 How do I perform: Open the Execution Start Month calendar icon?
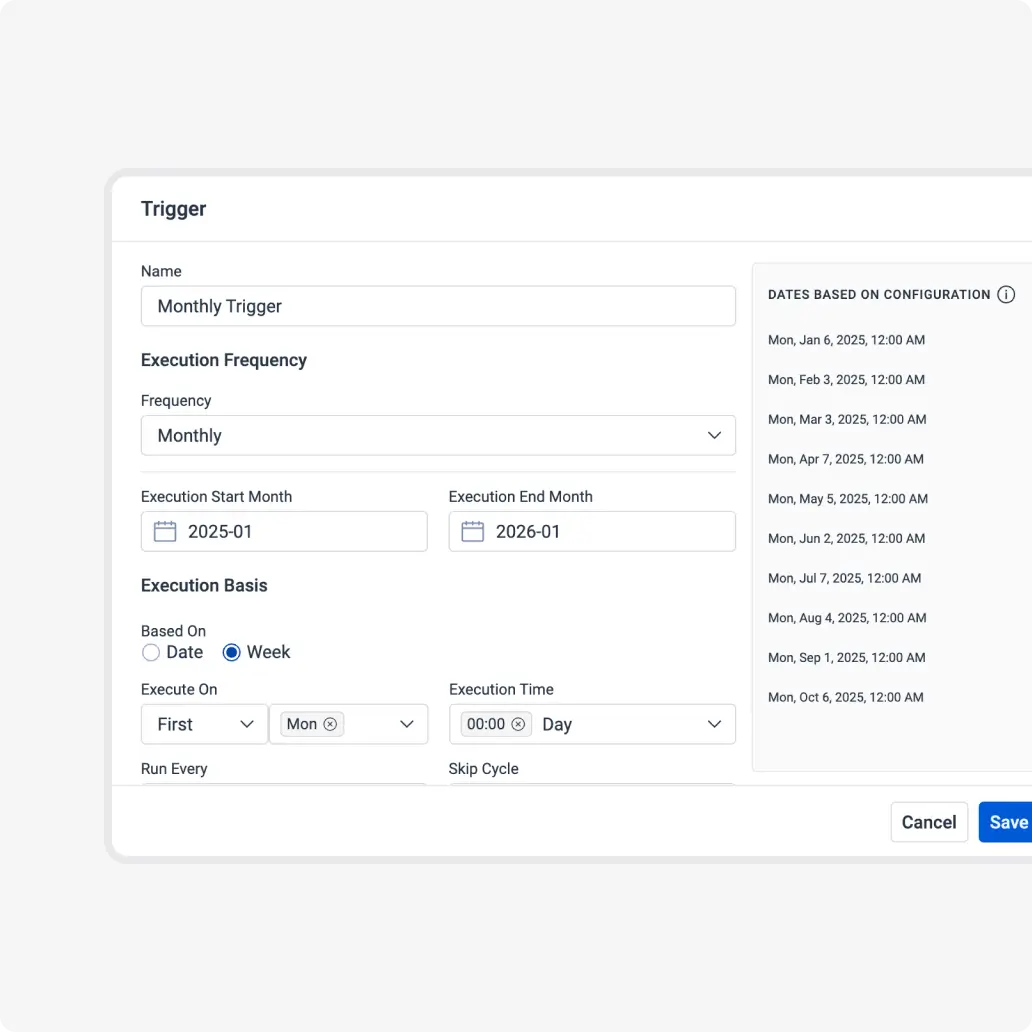click(165, 532)
